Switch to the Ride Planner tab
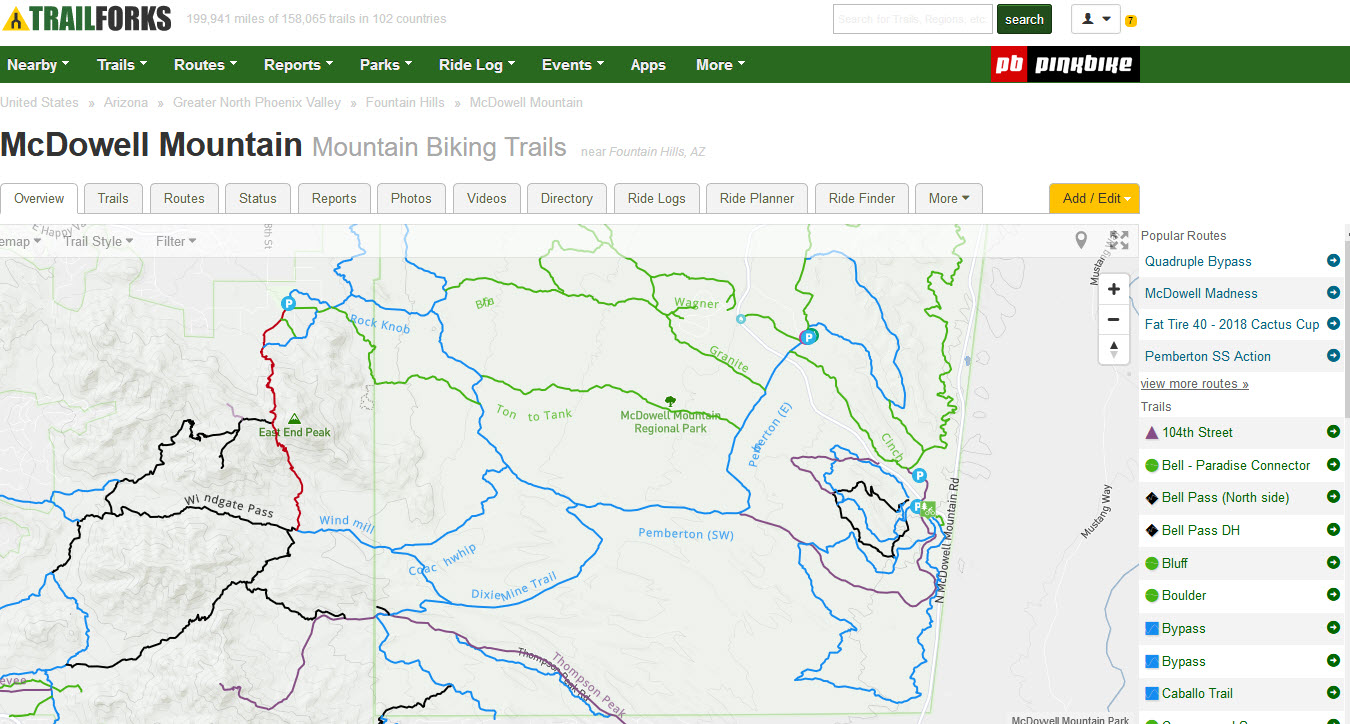 tap(757, 198)
